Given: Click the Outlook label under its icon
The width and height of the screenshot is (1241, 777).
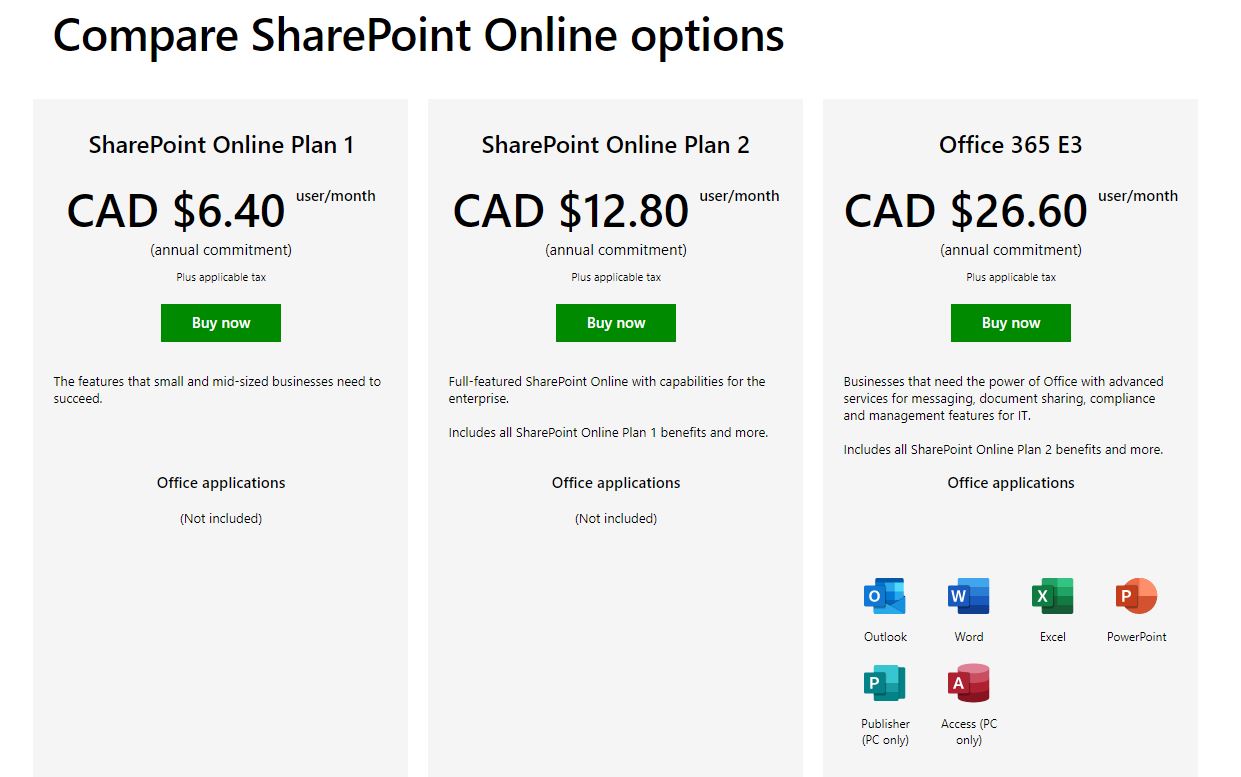Looking at the screenshot, I should click(x=885, y=637).
